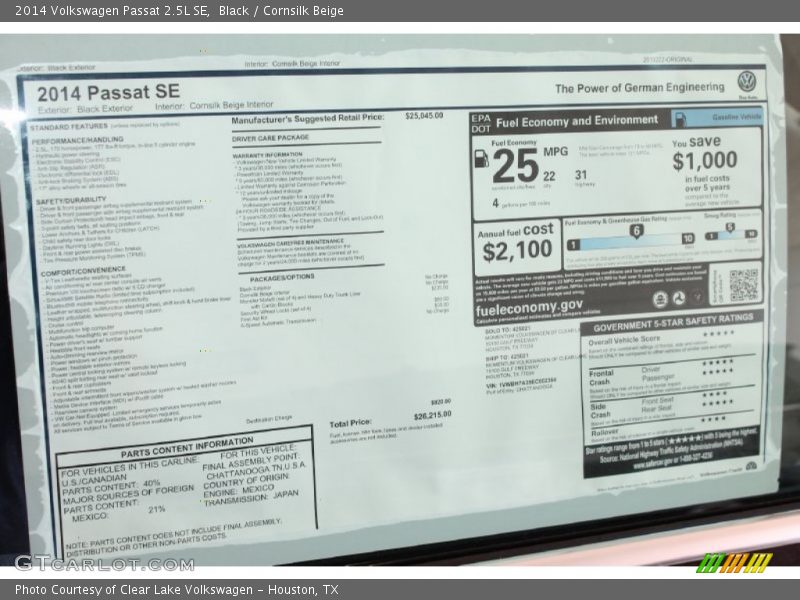Click 'GOVERNMENT 5-STAR SAFETY RATINGS' header
The image size is (800, 600).
[x=673, y=322]
